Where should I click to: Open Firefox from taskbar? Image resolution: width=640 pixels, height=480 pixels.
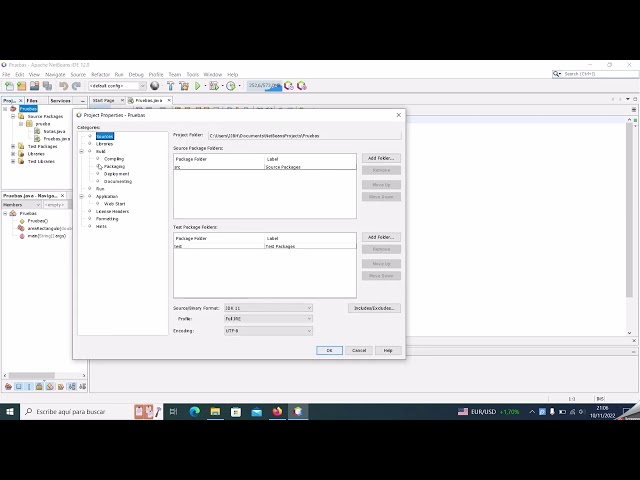point(277,412)
